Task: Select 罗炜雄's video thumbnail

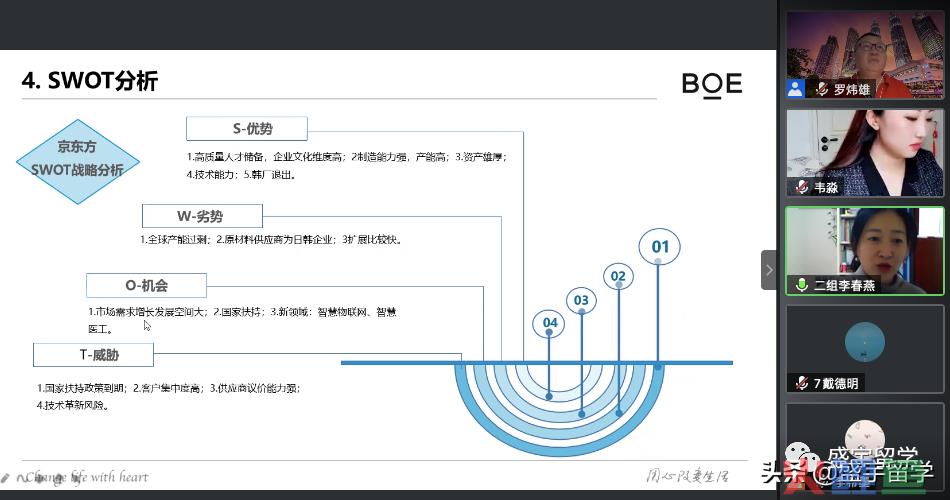Action: pyautogui.click(x=865, y=55)
